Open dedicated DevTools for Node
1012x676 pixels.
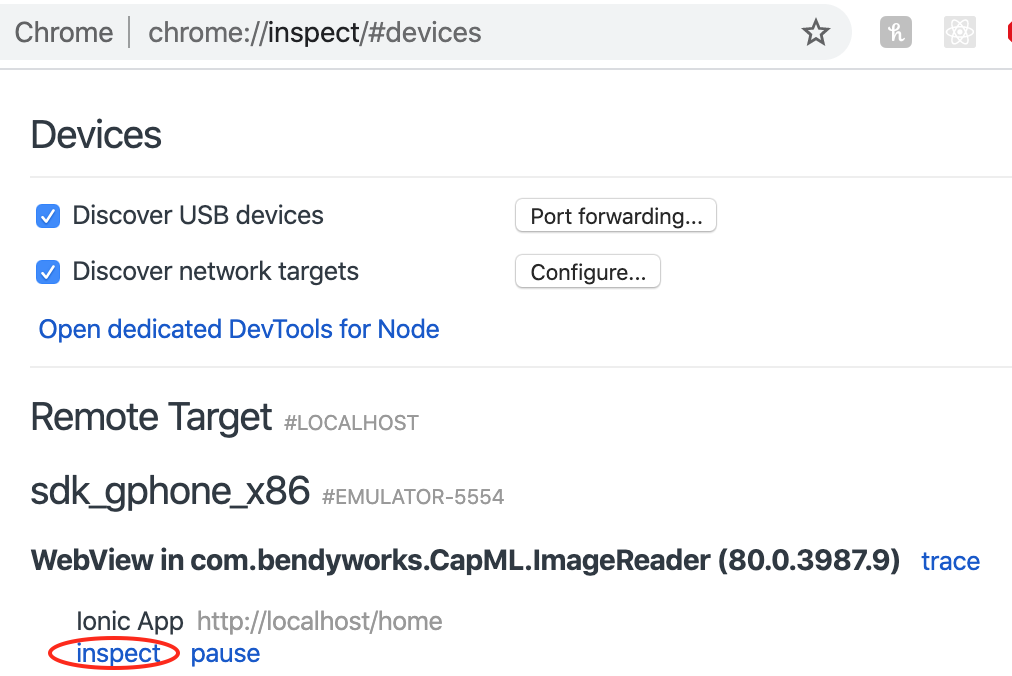pos(238,329)
